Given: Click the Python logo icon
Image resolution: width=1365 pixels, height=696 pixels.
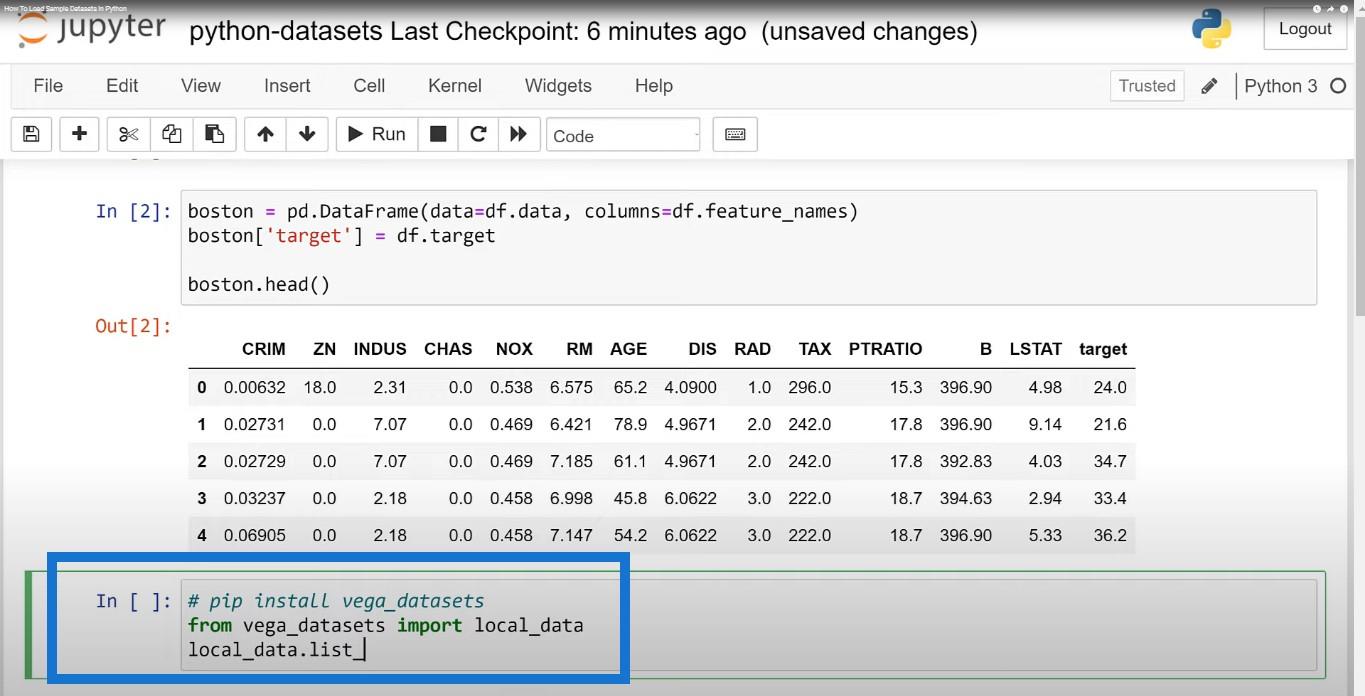Looking at the screenshot, I should tap(1211, 29).
